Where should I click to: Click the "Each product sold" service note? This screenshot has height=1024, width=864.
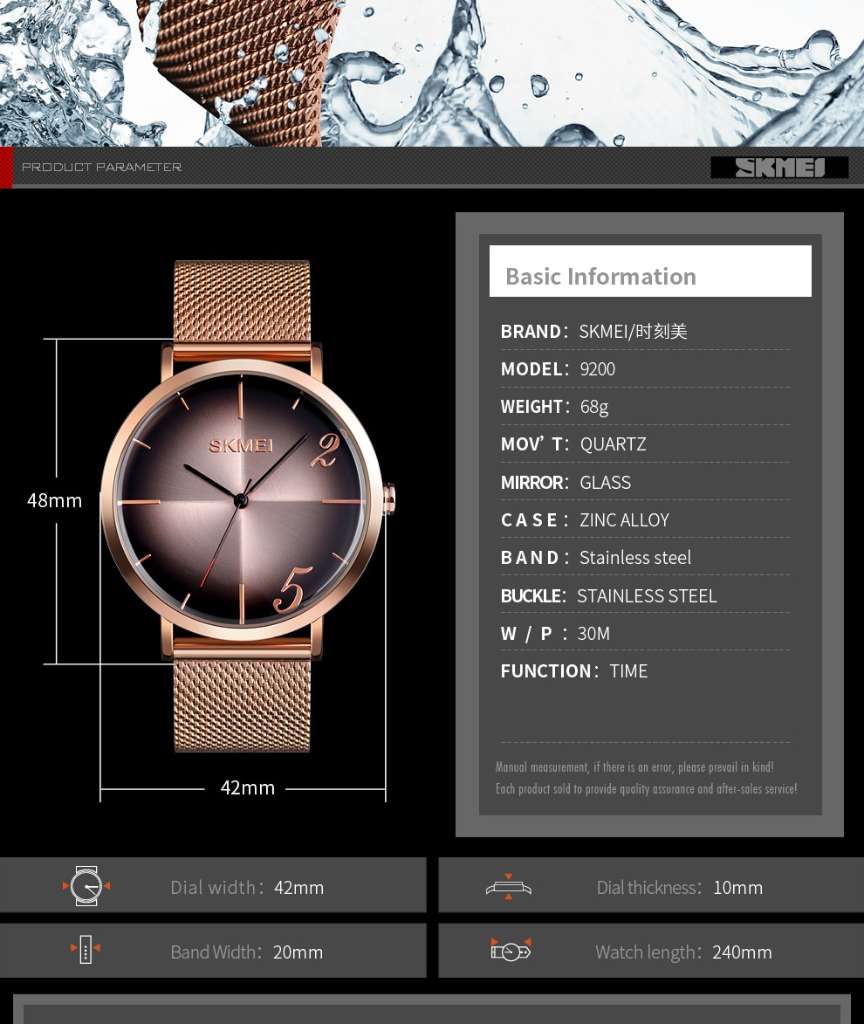coord(646,789)
